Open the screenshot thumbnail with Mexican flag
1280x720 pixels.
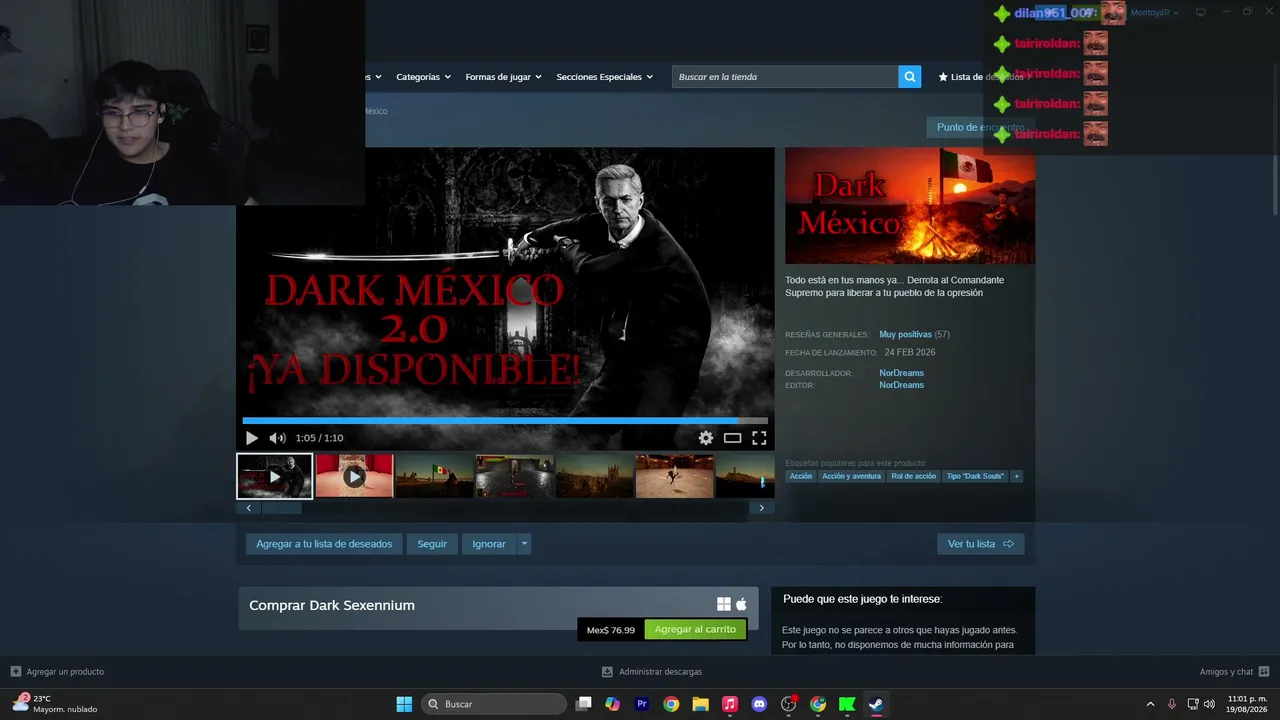(x=435, y=476)
